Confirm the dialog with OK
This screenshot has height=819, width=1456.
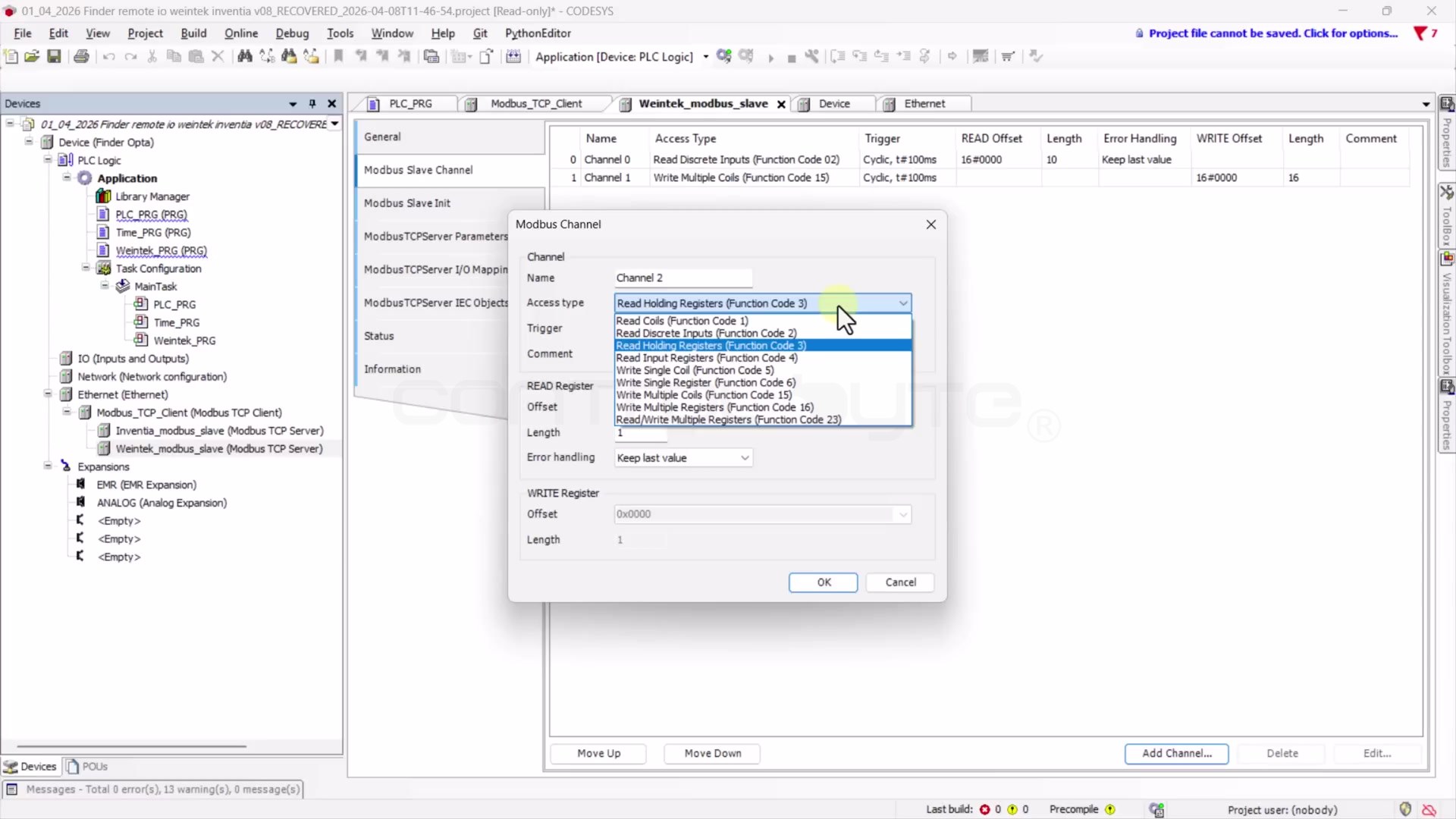click(x=823, y=582)
